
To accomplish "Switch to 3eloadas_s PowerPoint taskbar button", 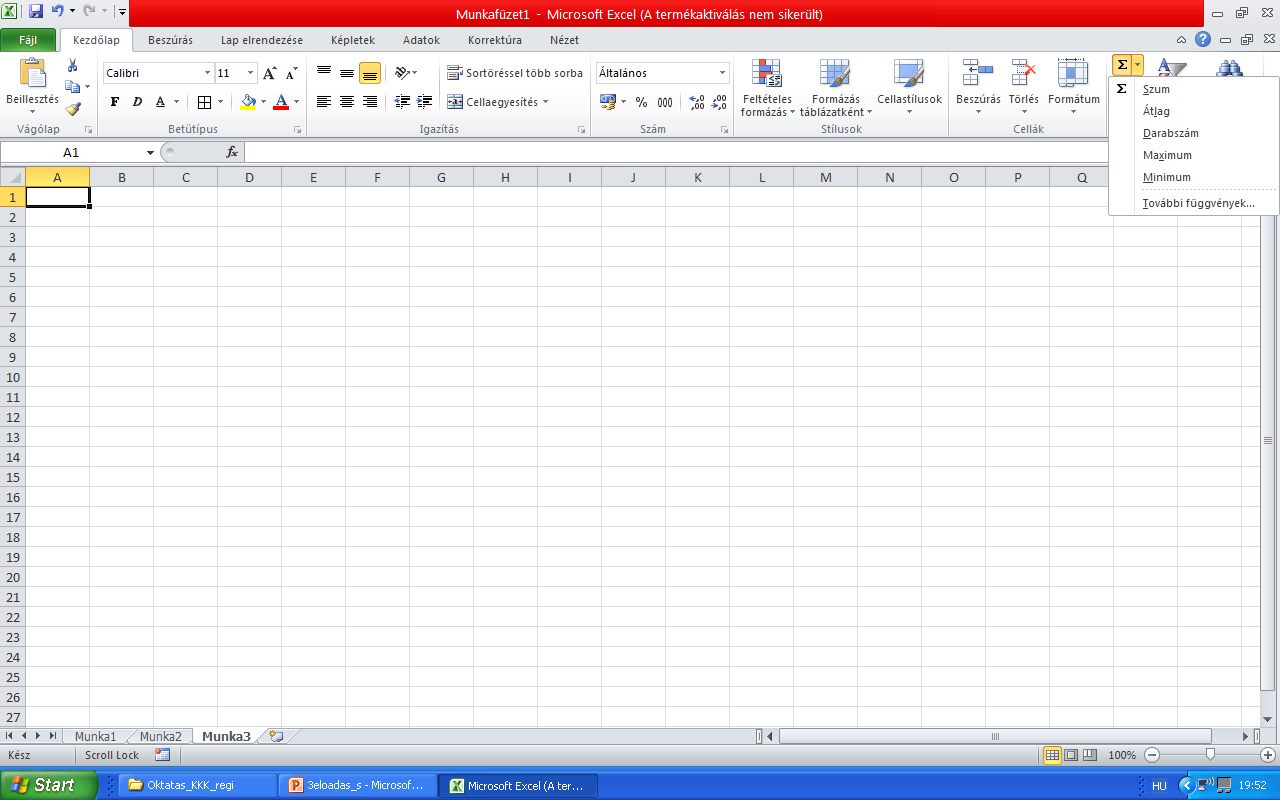I will (359, 785).
